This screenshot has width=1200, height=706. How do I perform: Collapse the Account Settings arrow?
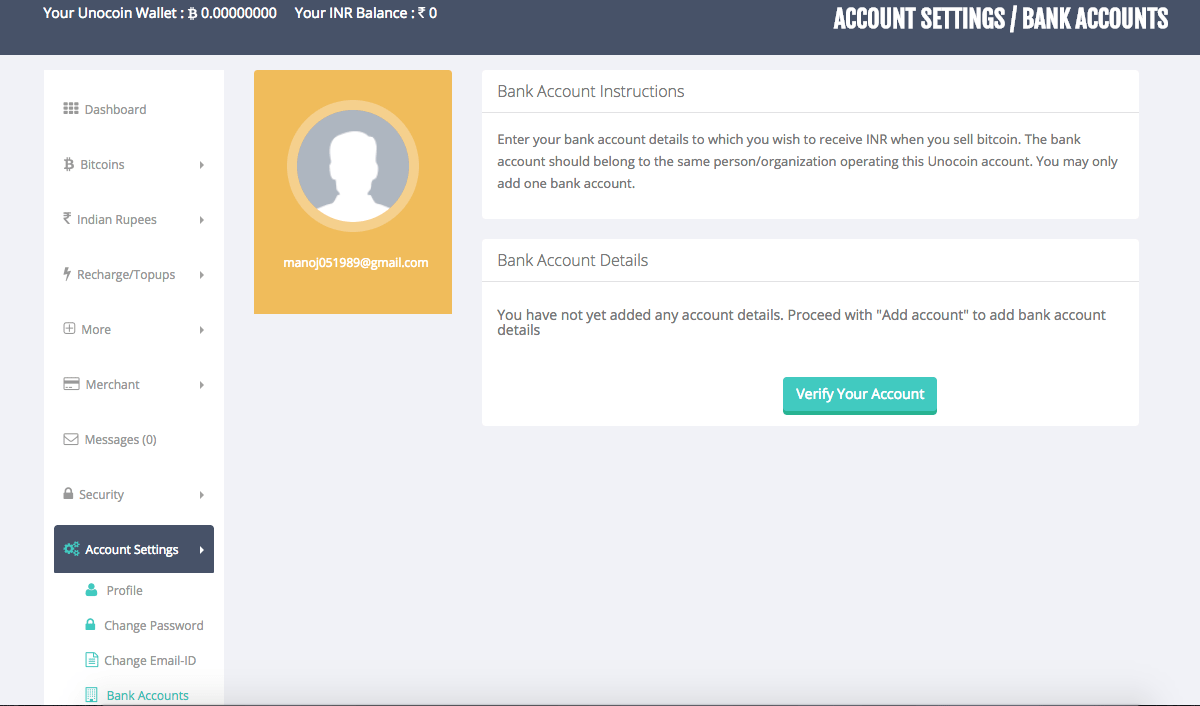tap(201, 550)
